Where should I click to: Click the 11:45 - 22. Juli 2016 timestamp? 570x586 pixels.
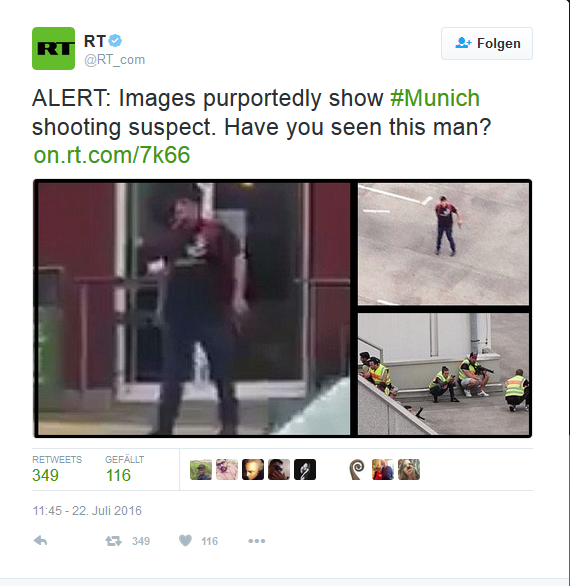point(87,511)
